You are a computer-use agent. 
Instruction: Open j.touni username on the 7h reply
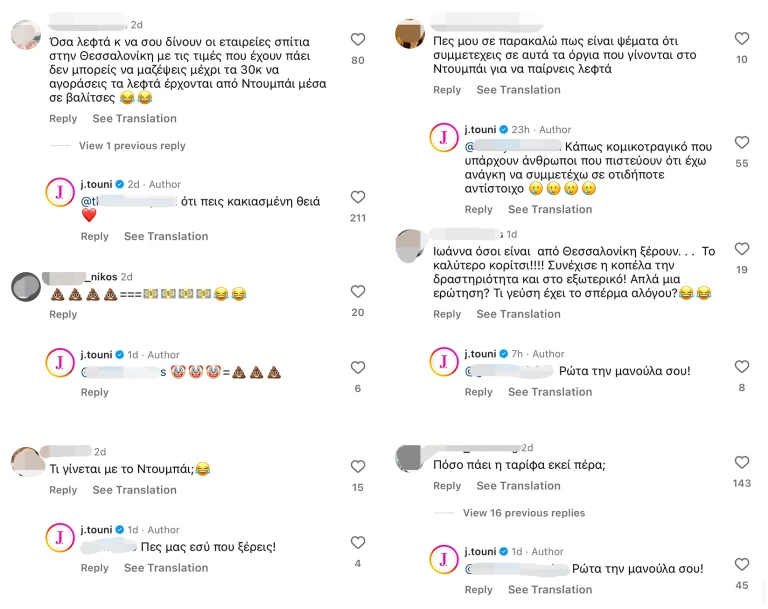coord(480,354)
